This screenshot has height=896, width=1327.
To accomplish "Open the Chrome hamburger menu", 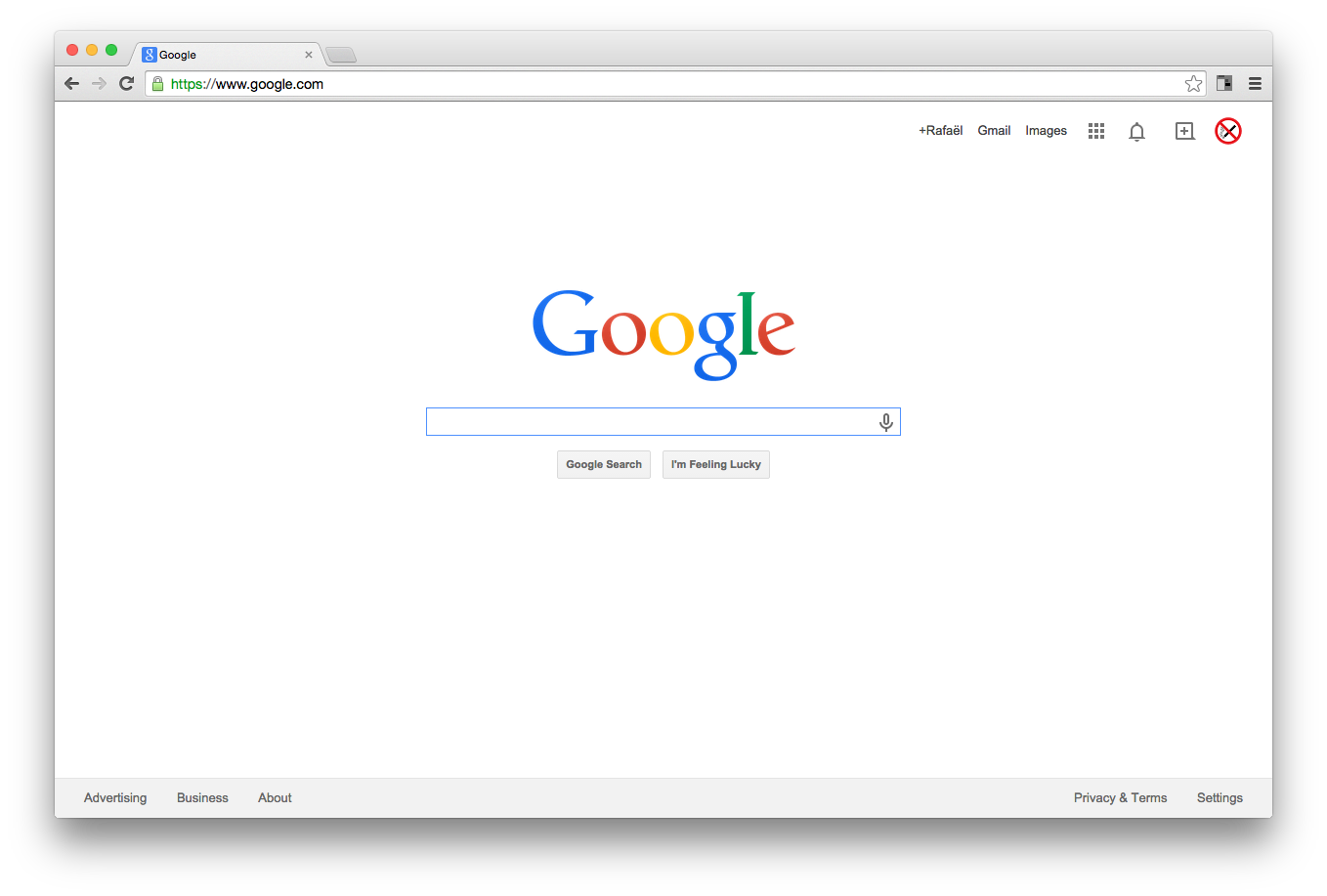I will 1255,84.
